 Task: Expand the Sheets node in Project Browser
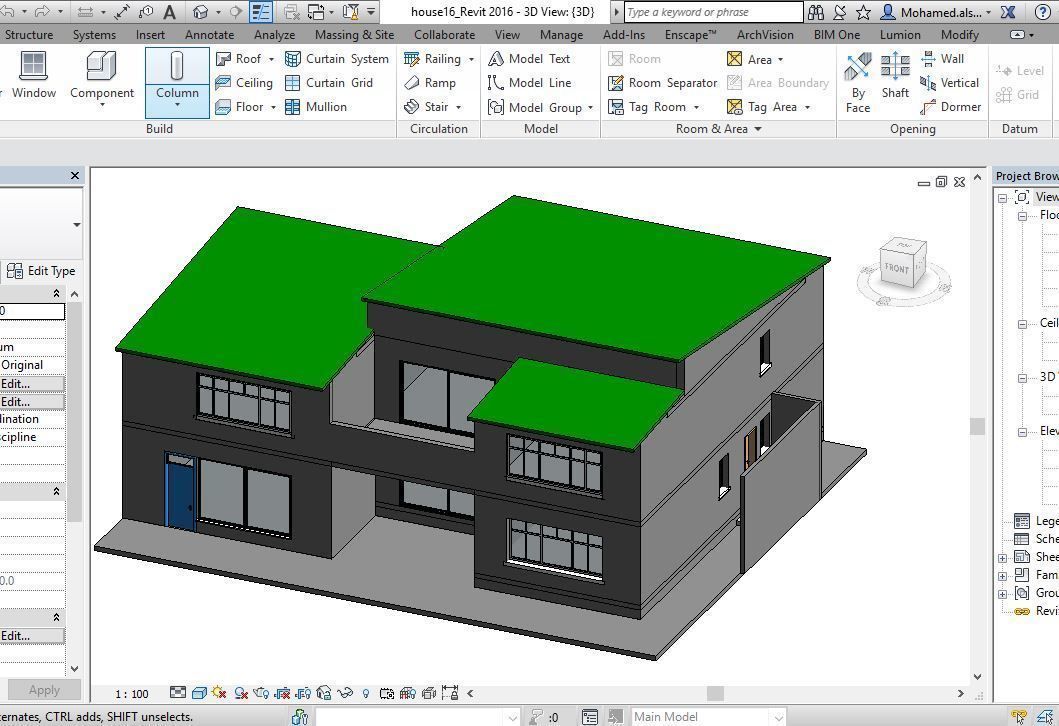point(1003,558)
